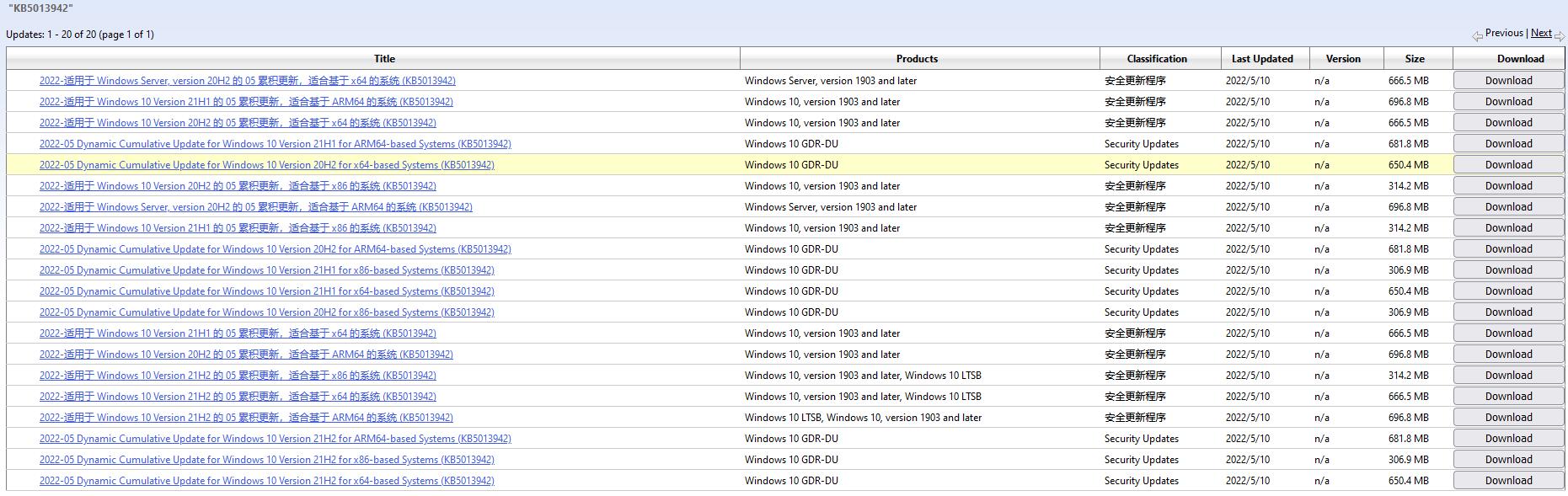Open Dynamic Update 21H1 ARM64-based Systems link

(x=275, y=144)
